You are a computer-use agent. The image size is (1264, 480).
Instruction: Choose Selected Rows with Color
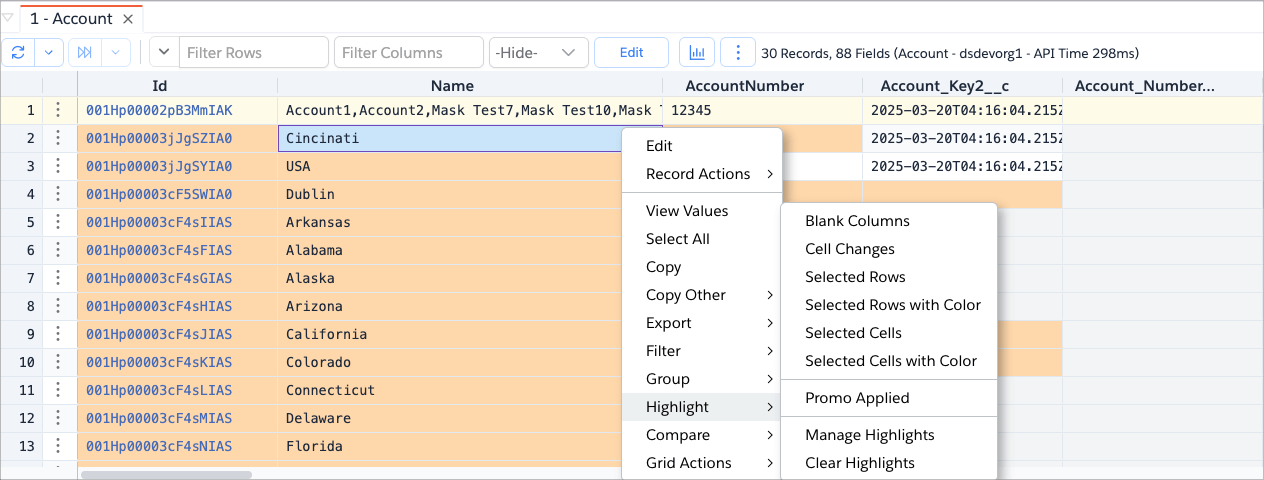(x=892, y=305)
